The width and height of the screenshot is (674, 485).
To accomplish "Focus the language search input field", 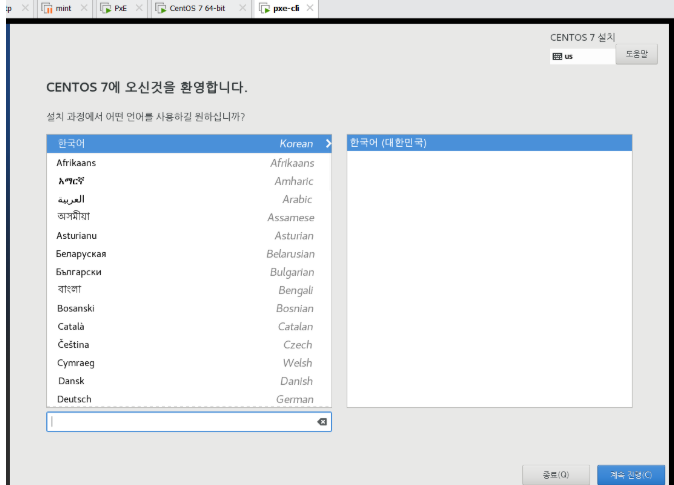I will tap(189, 422).
